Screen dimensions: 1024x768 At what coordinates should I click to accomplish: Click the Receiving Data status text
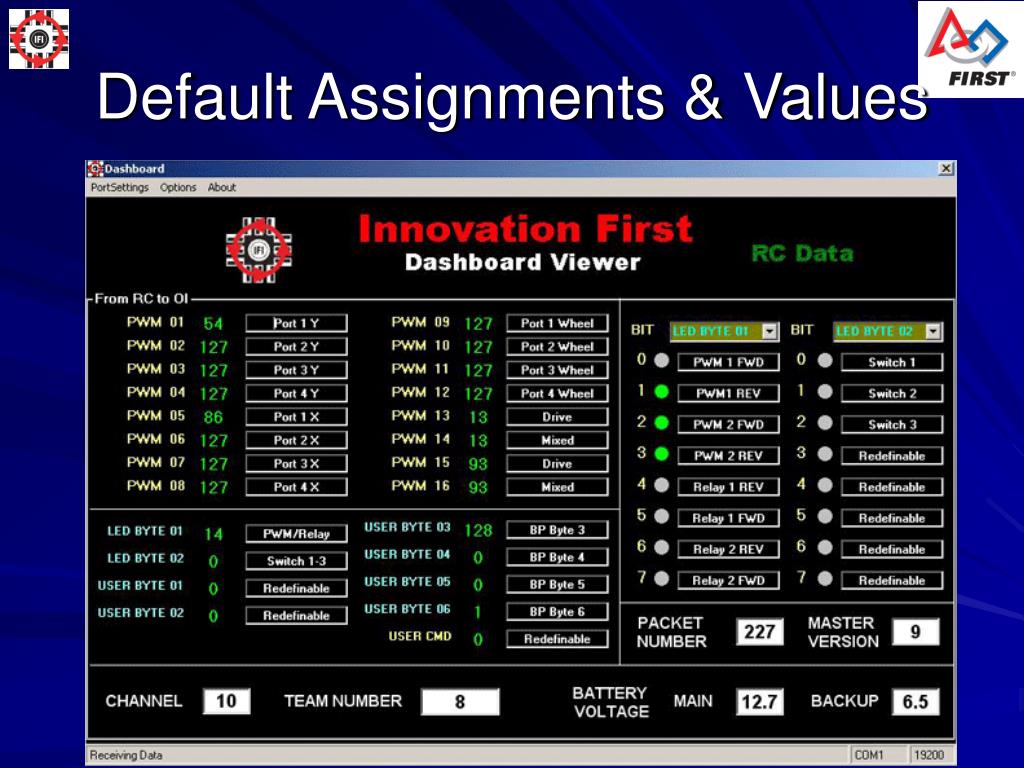click(x=126, y=756)
